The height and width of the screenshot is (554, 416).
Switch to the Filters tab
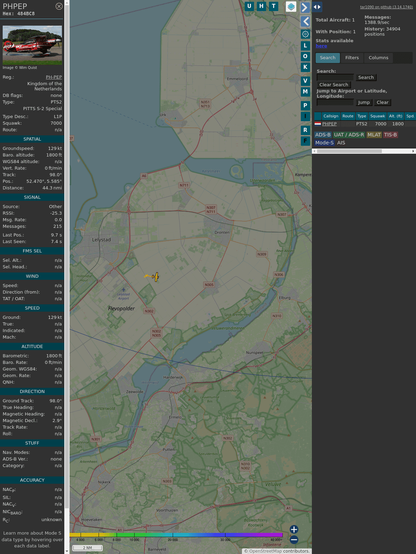click(352, 58)
